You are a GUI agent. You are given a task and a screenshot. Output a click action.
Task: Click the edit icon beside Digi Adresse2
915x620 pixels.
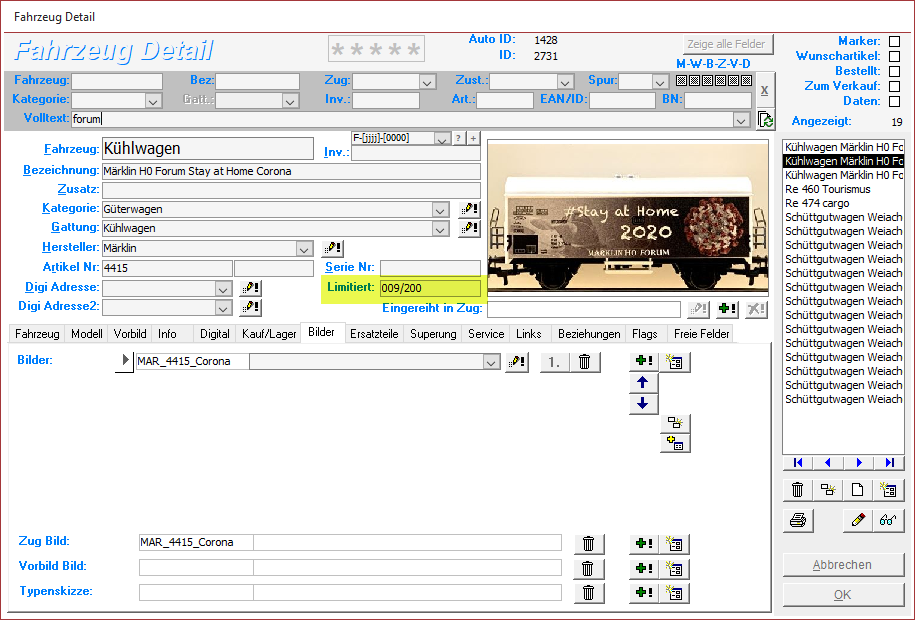click(x=251, y=307)
